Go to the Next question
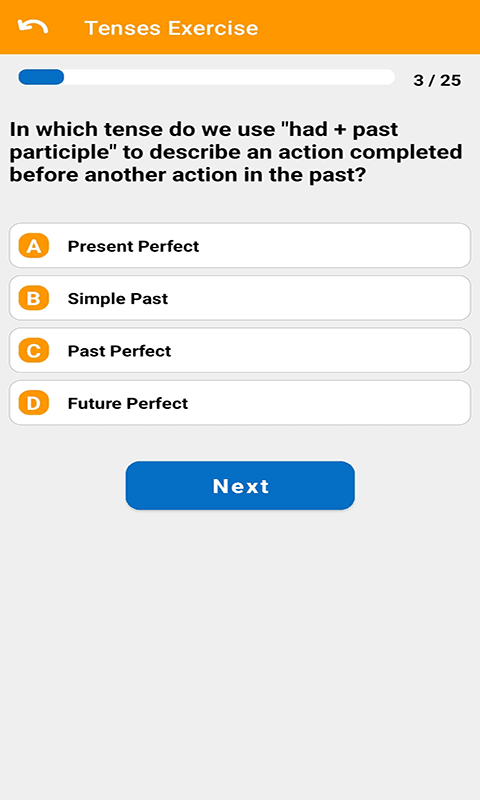 click(240, 486)
